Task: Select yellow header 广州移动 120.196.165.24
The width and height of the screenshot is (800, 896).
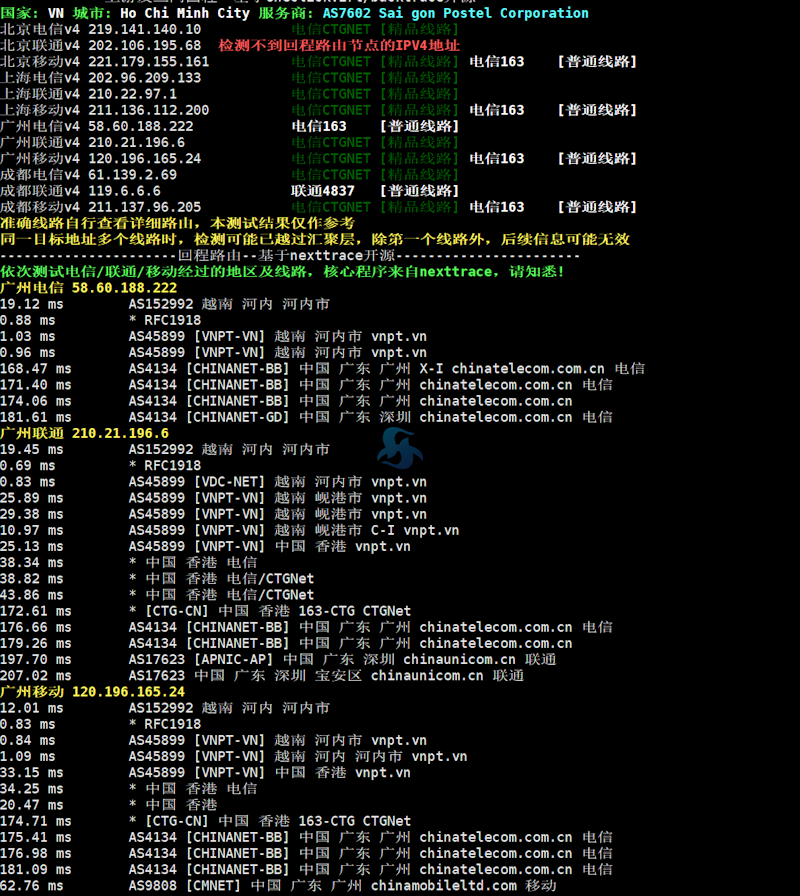Action: 92,692
